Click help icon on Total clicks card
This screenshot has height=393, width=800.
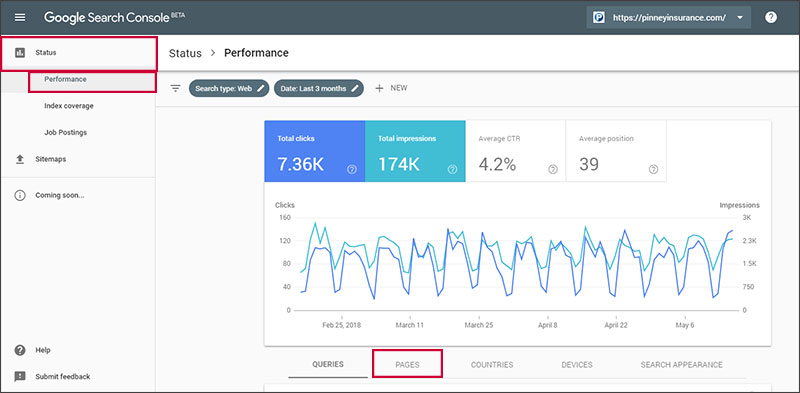[352, 170]
